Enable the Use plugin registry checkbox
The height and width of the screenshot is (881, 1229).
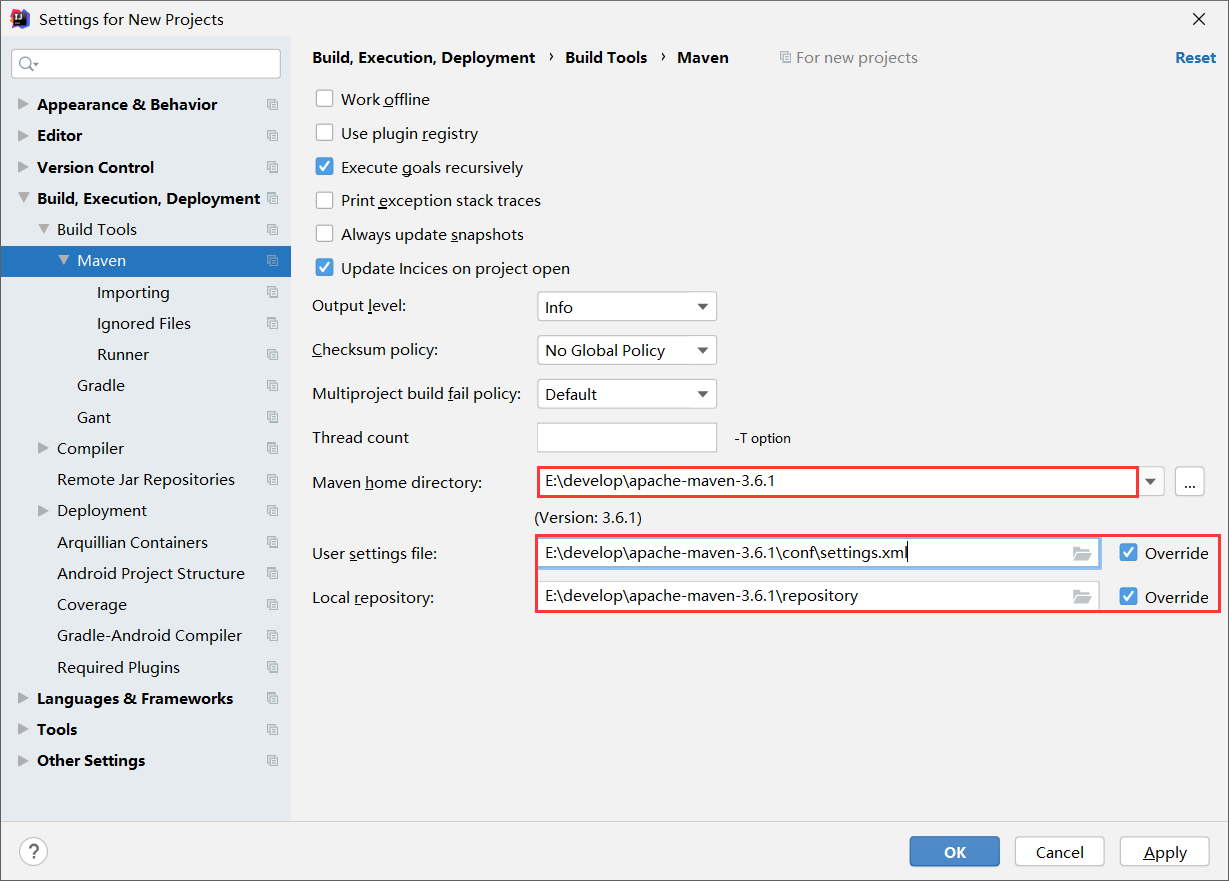click(x=324, y=133)
